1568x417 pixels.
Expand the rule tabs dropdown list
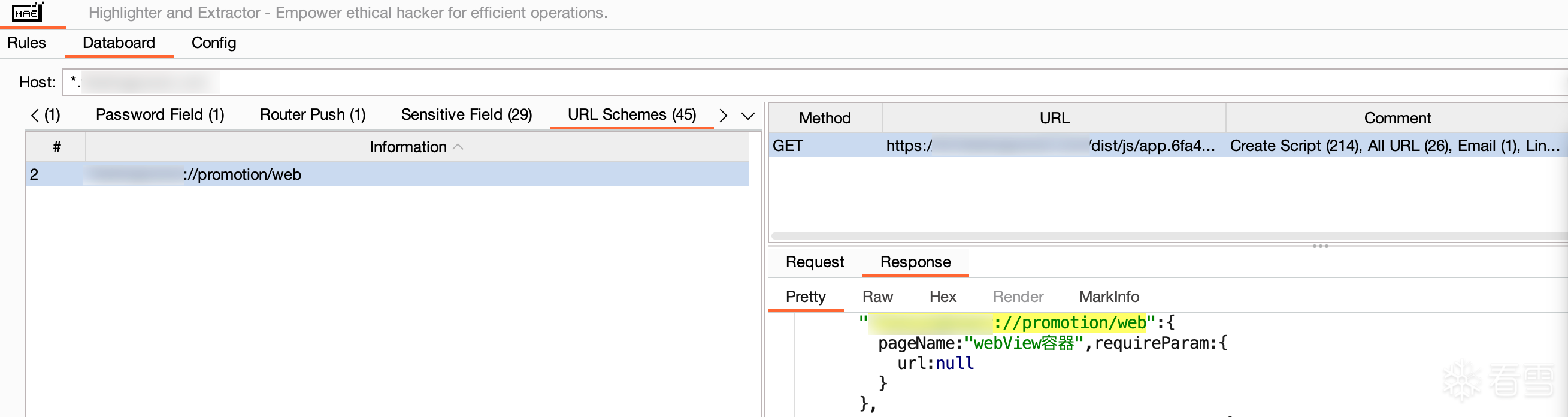point(747,116)
